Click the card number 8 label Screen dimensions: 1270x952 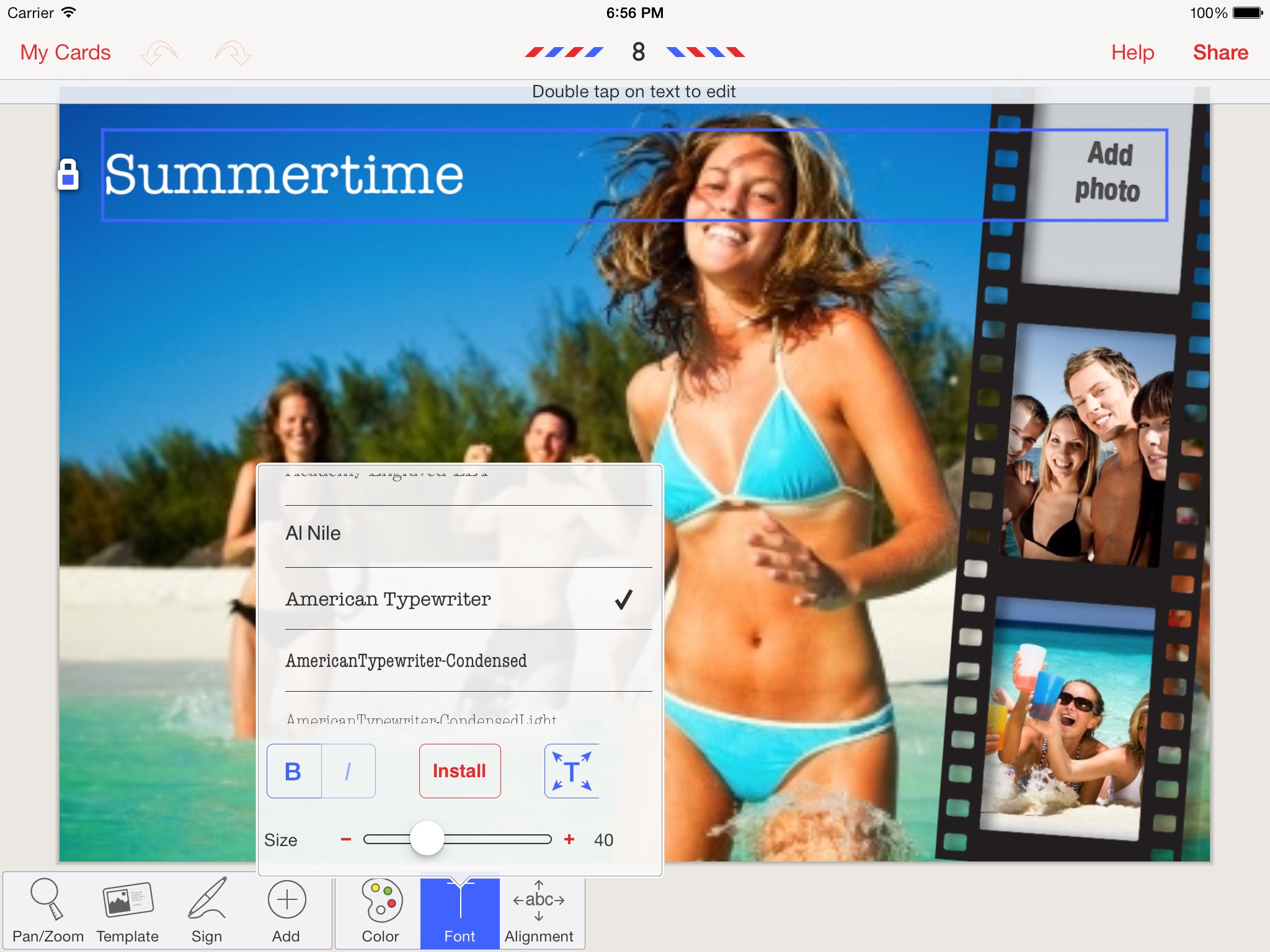pos(638,52)
